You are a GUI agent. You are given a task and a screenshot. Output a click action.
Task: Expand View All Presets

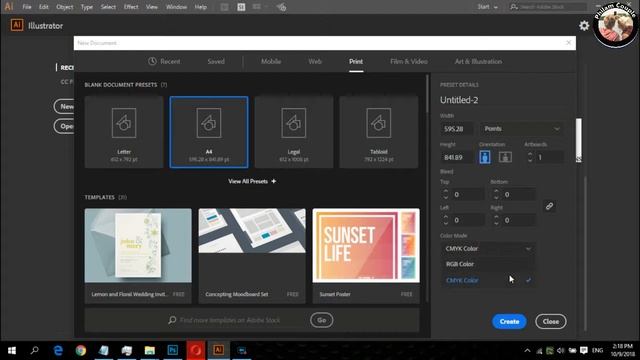[252, 181]
